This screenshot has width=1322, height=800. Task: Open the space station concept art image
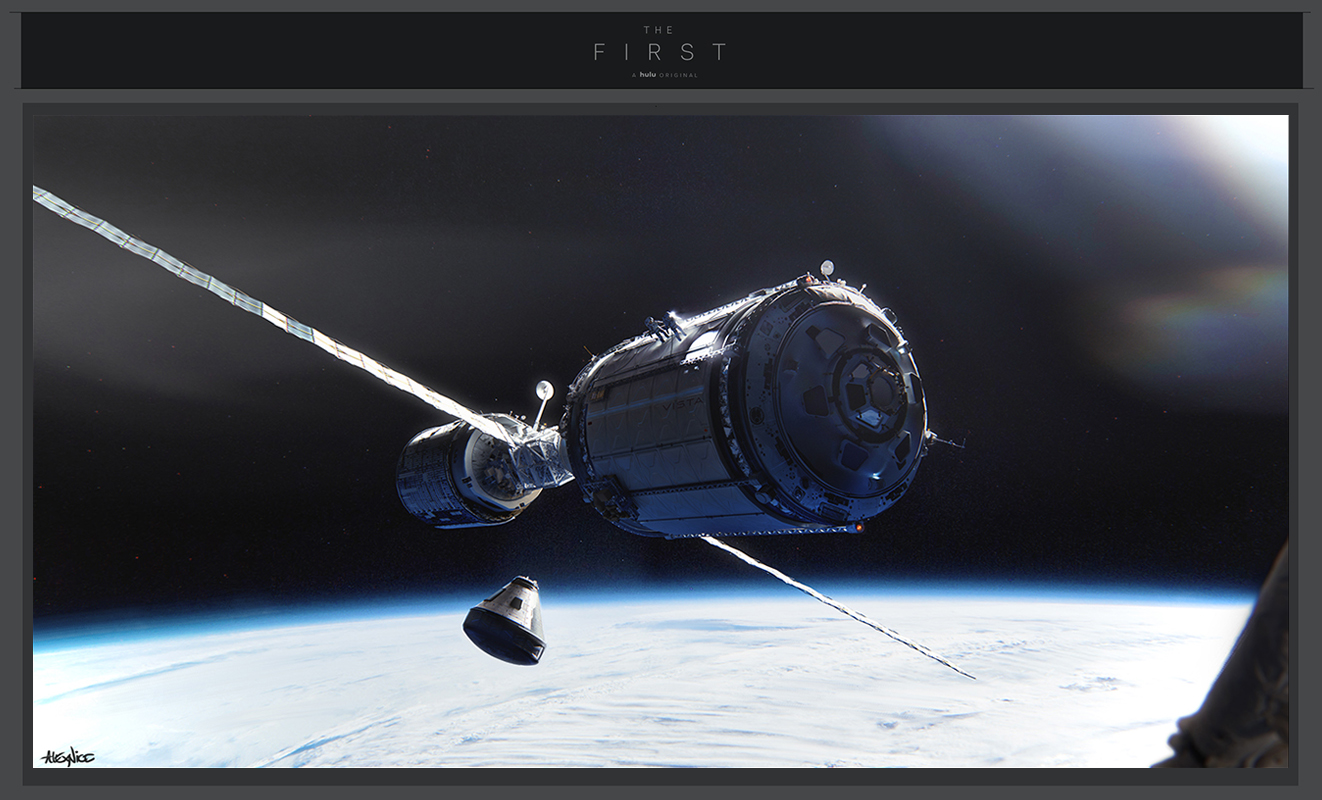click(x=660, y=441)
